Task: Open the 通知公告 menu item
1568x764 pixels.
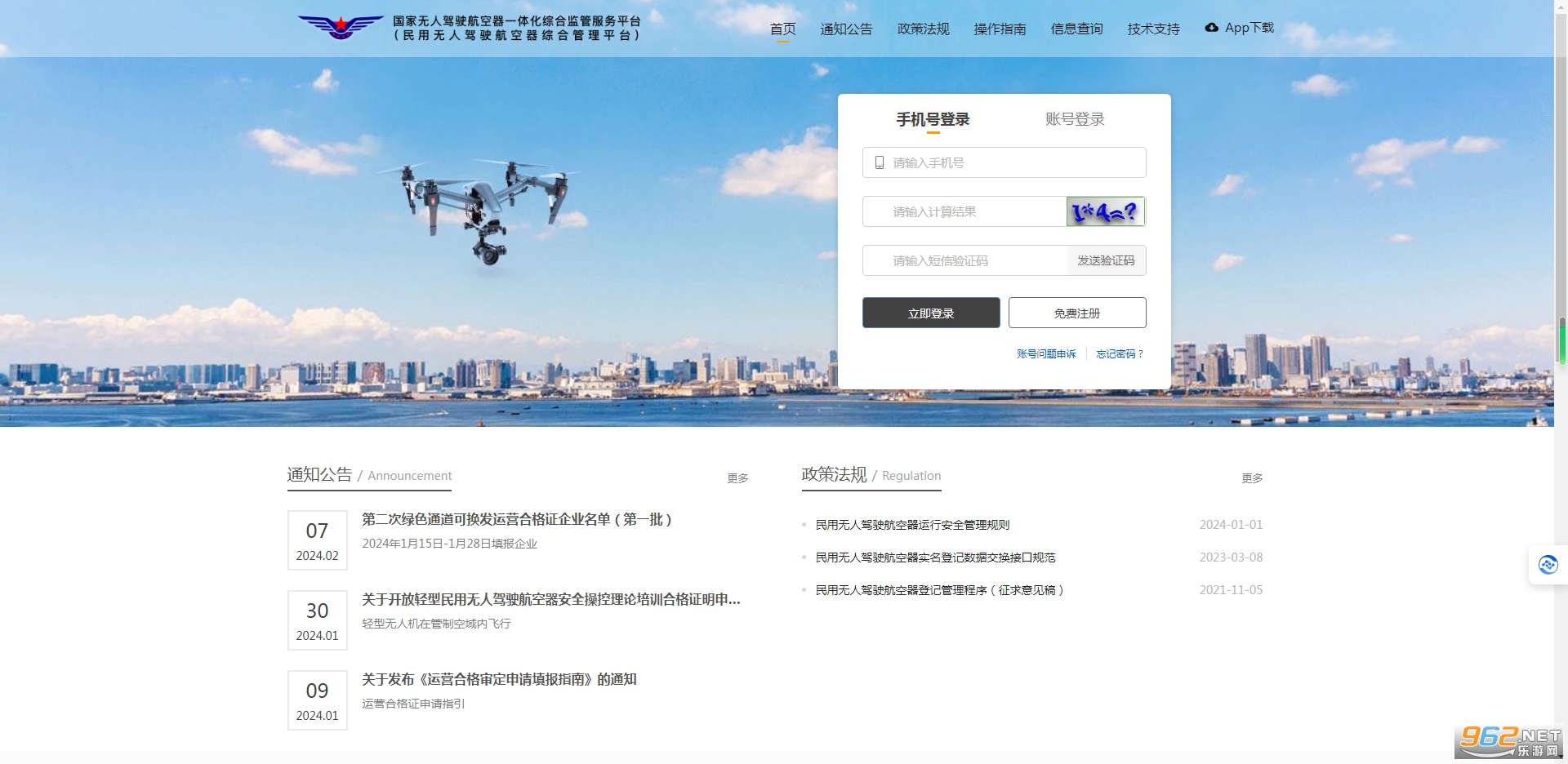Action: [846, 29]
